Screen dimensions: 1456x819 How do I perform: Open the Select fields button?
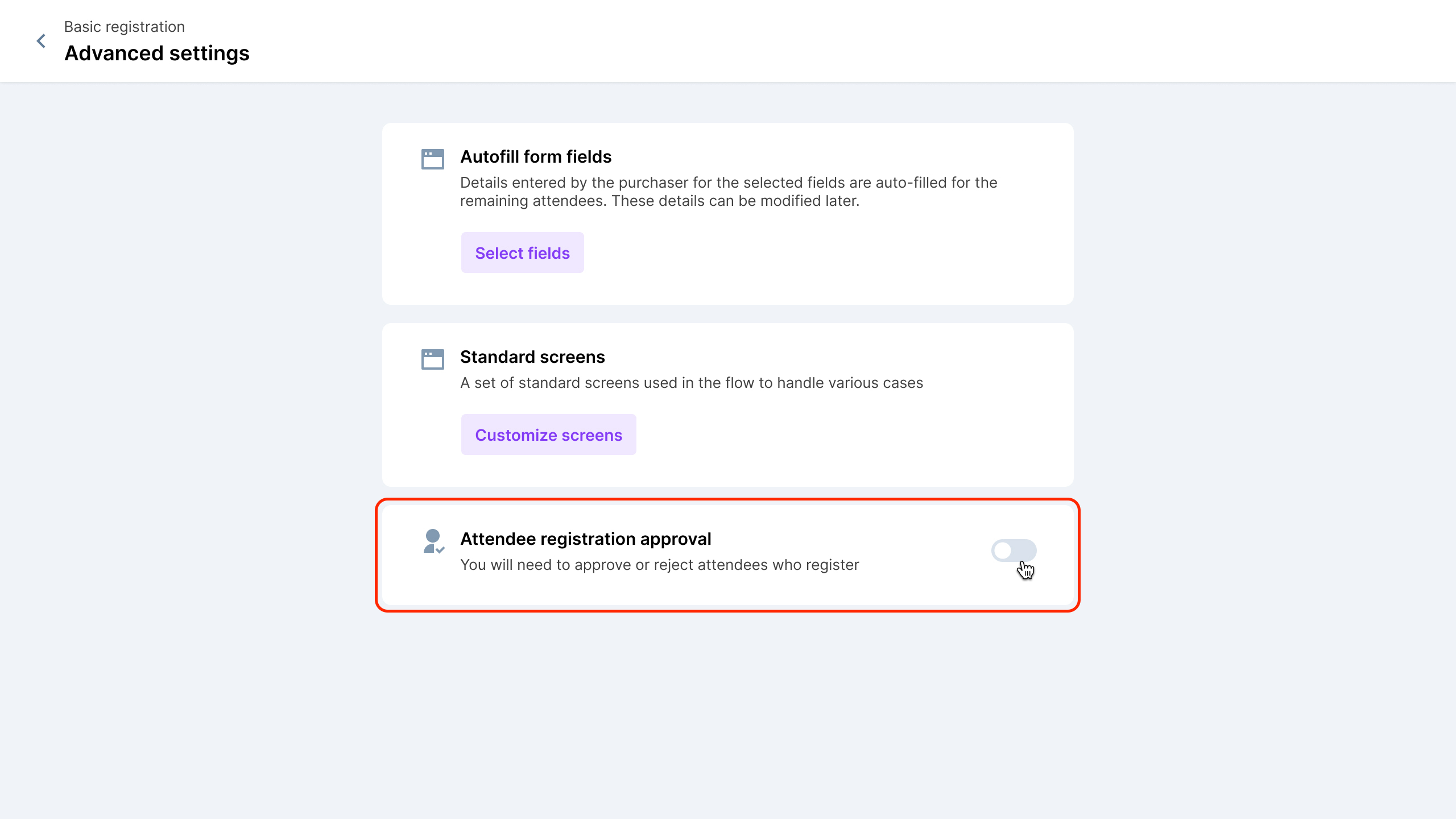coord(522,253)
